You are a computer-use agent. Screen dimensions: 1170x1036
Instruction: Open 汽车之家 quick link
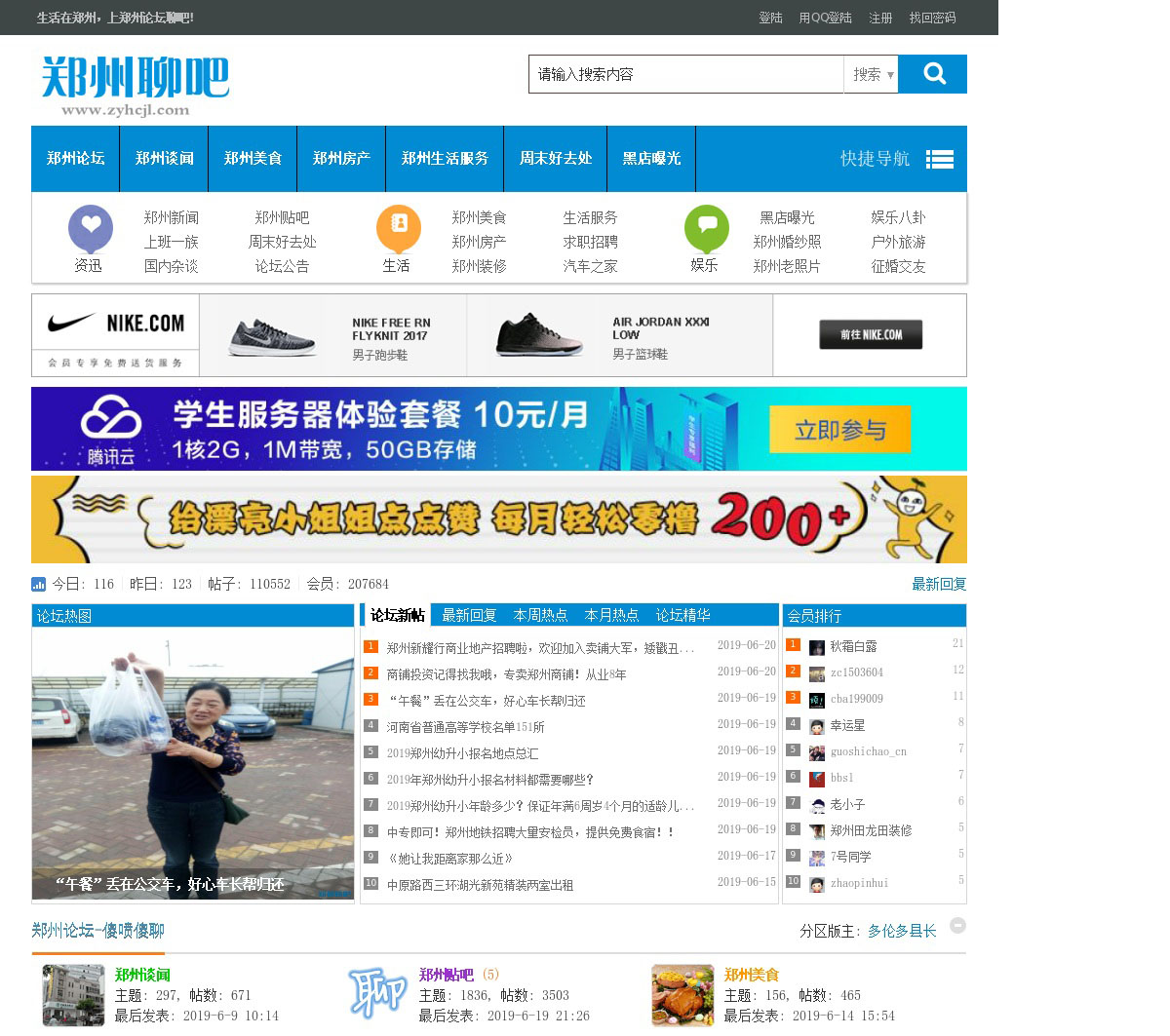tap(590, 266)
